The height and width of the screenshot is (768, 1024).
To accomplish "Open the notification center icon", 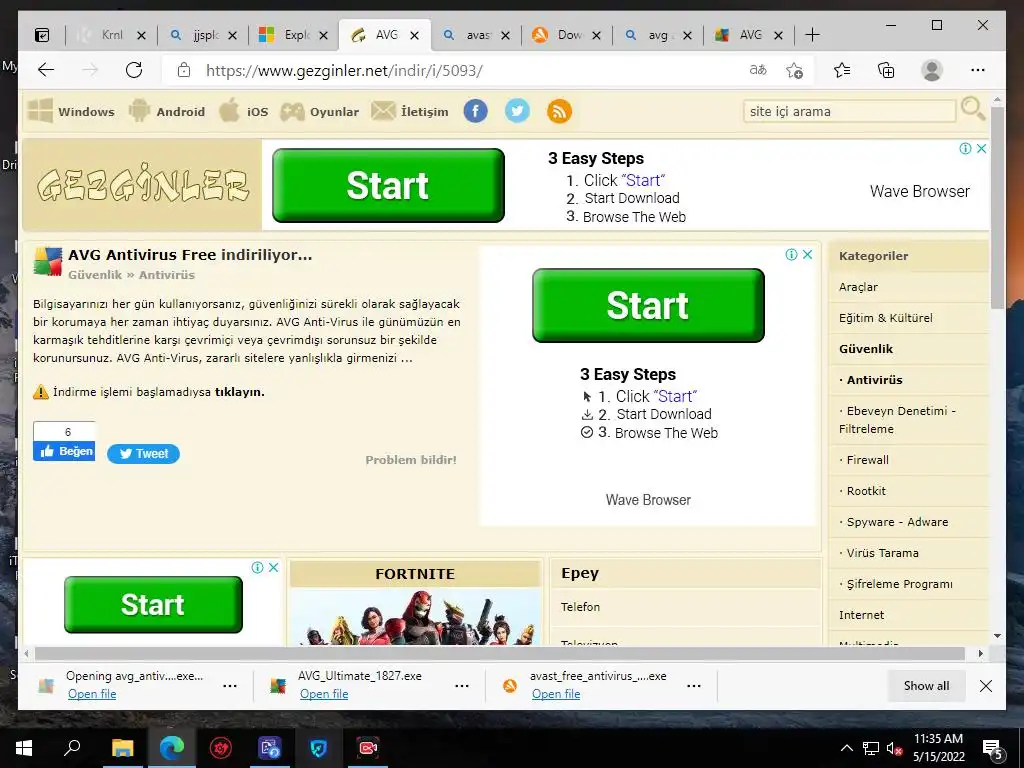I will tap(993, 750).
